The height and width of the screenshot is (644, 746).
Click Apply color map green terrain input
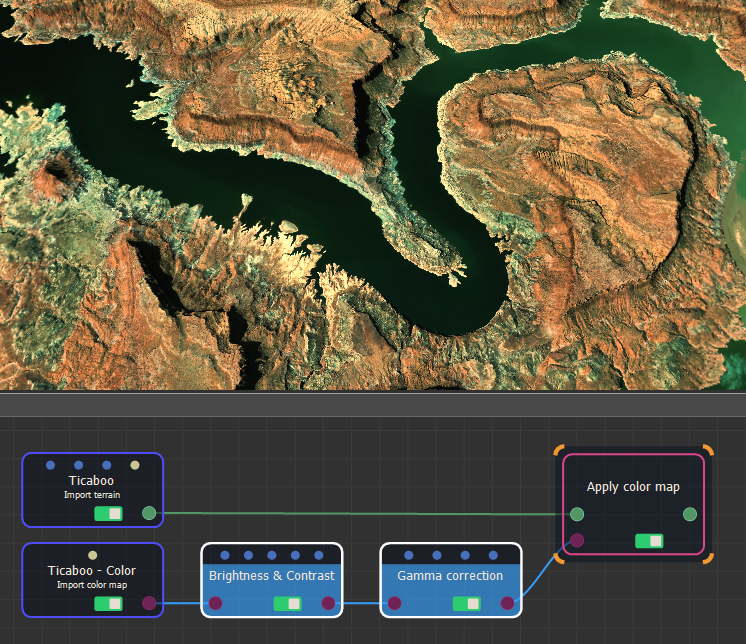pyautogui.click(x=577, y=514)
